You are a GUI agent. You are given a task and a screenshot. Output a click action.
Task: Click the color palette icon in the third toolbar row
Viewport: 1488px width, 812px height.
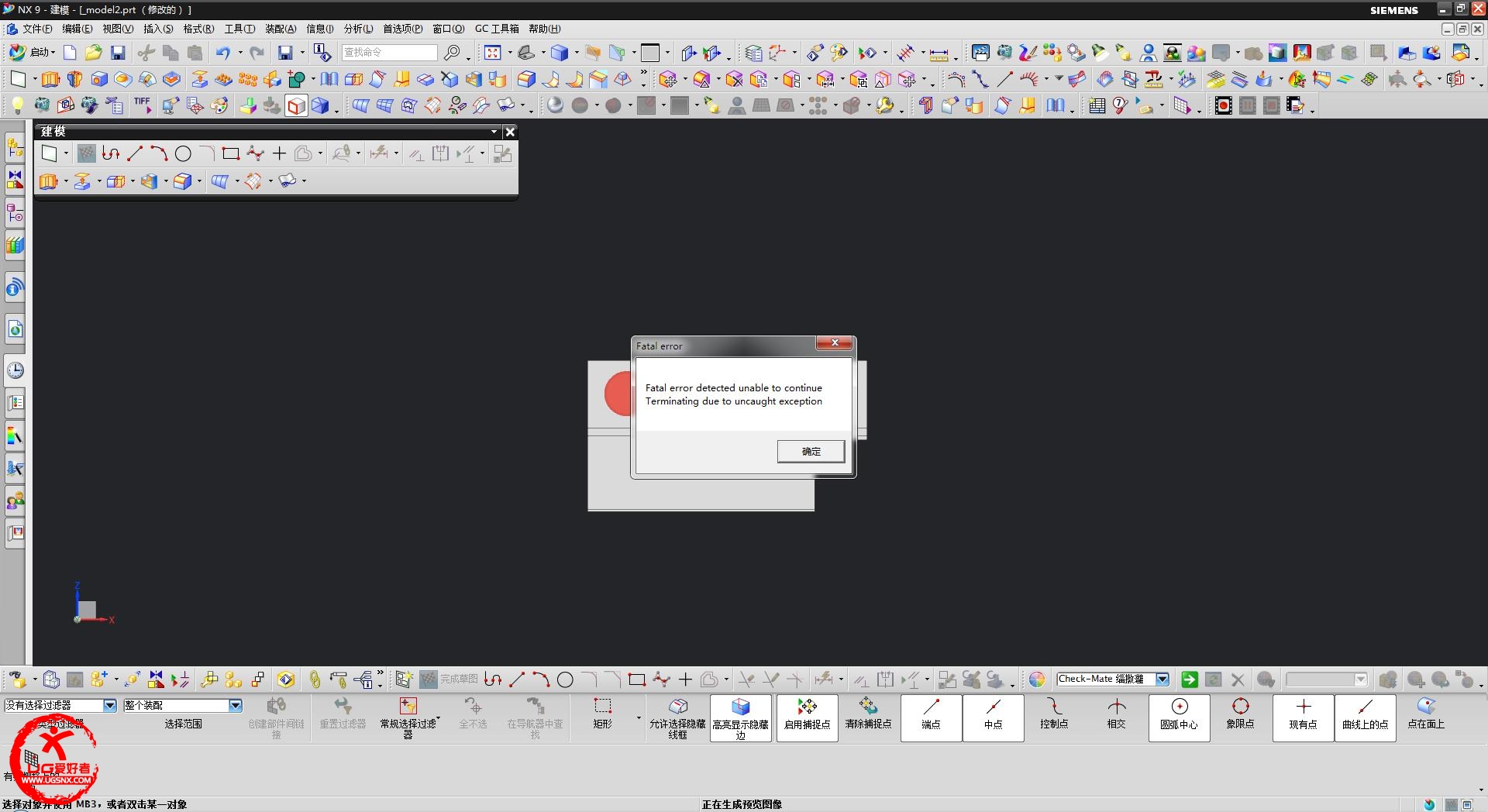(220, 105)
